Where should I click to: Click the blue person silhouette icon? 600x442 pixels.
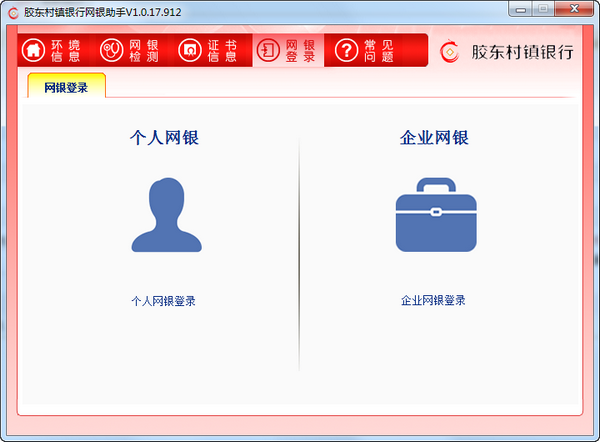[166, 215]
